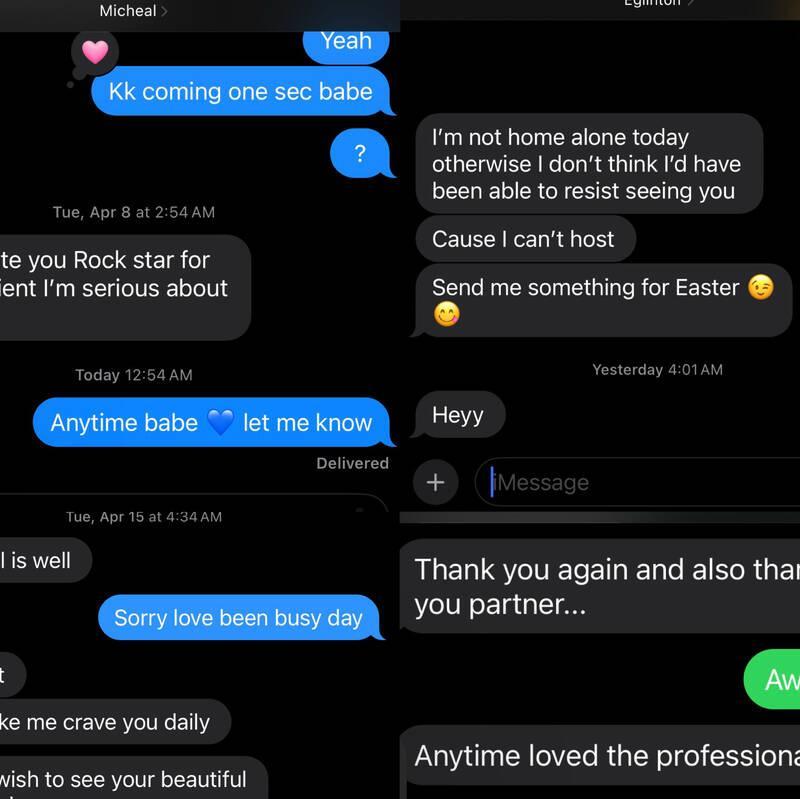Screen dimensions: 800x799
Task: Tap the Micheal contact name header
Action: (x=128, y=11)
